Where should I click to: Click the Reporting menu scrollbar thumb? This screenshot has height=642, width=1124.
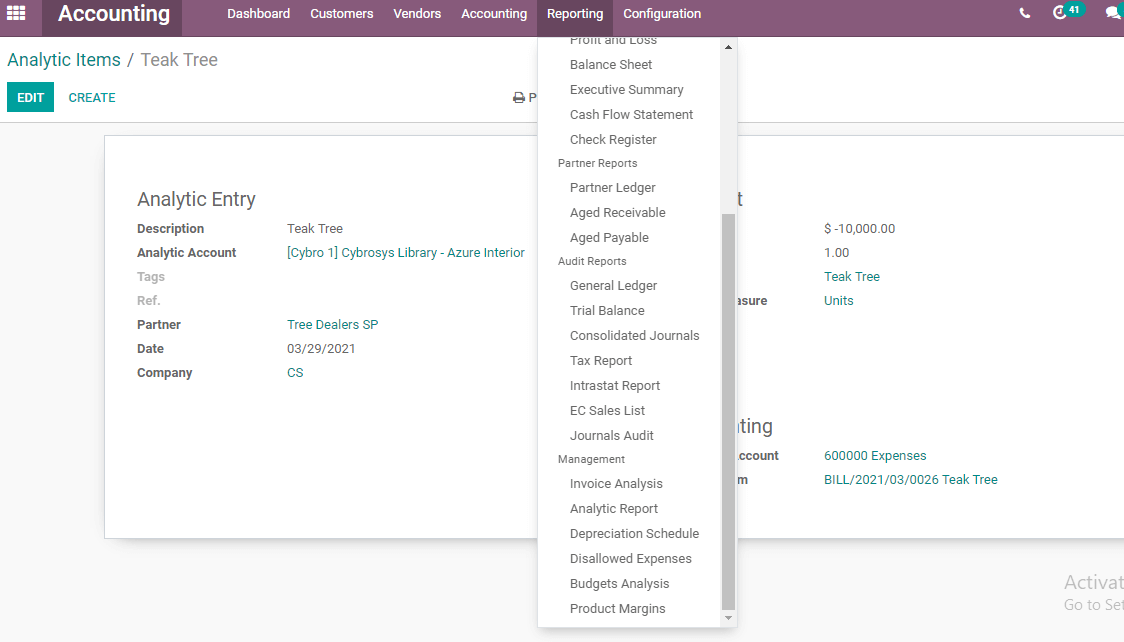[x=728, y=411]
